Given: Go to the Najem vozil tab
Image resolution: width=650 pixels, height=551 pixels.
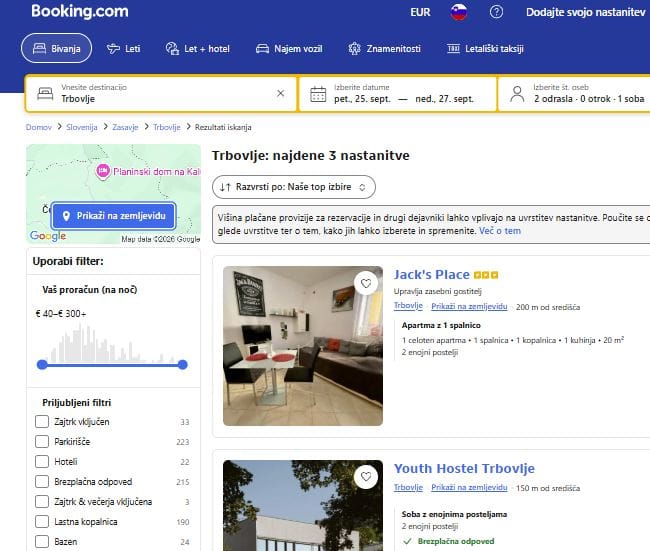Looking at the screenshot, I should click(x=289, y=49).
